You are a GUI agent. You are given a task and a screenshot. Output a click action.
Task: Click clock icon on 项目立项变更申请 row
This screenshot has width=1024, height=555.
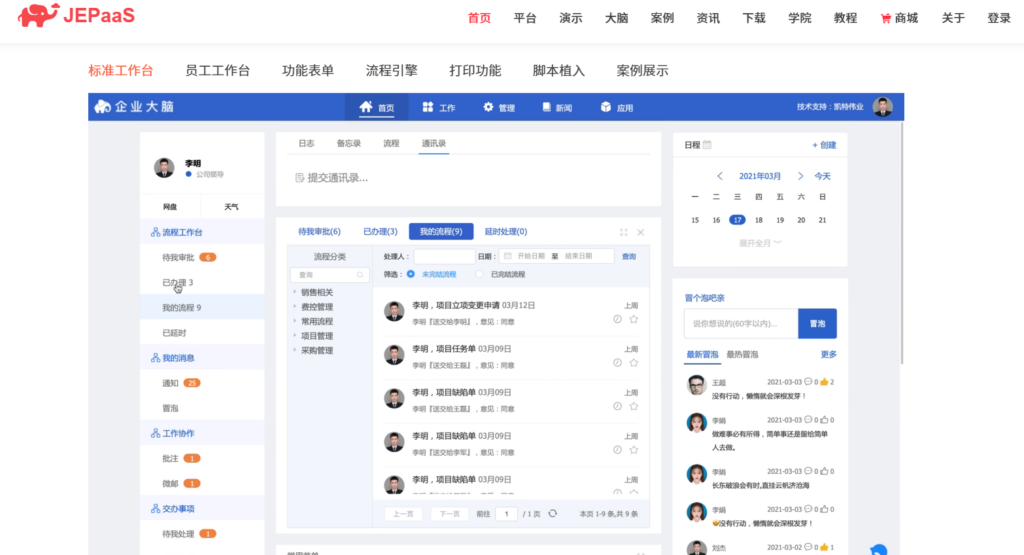[617, 319]
